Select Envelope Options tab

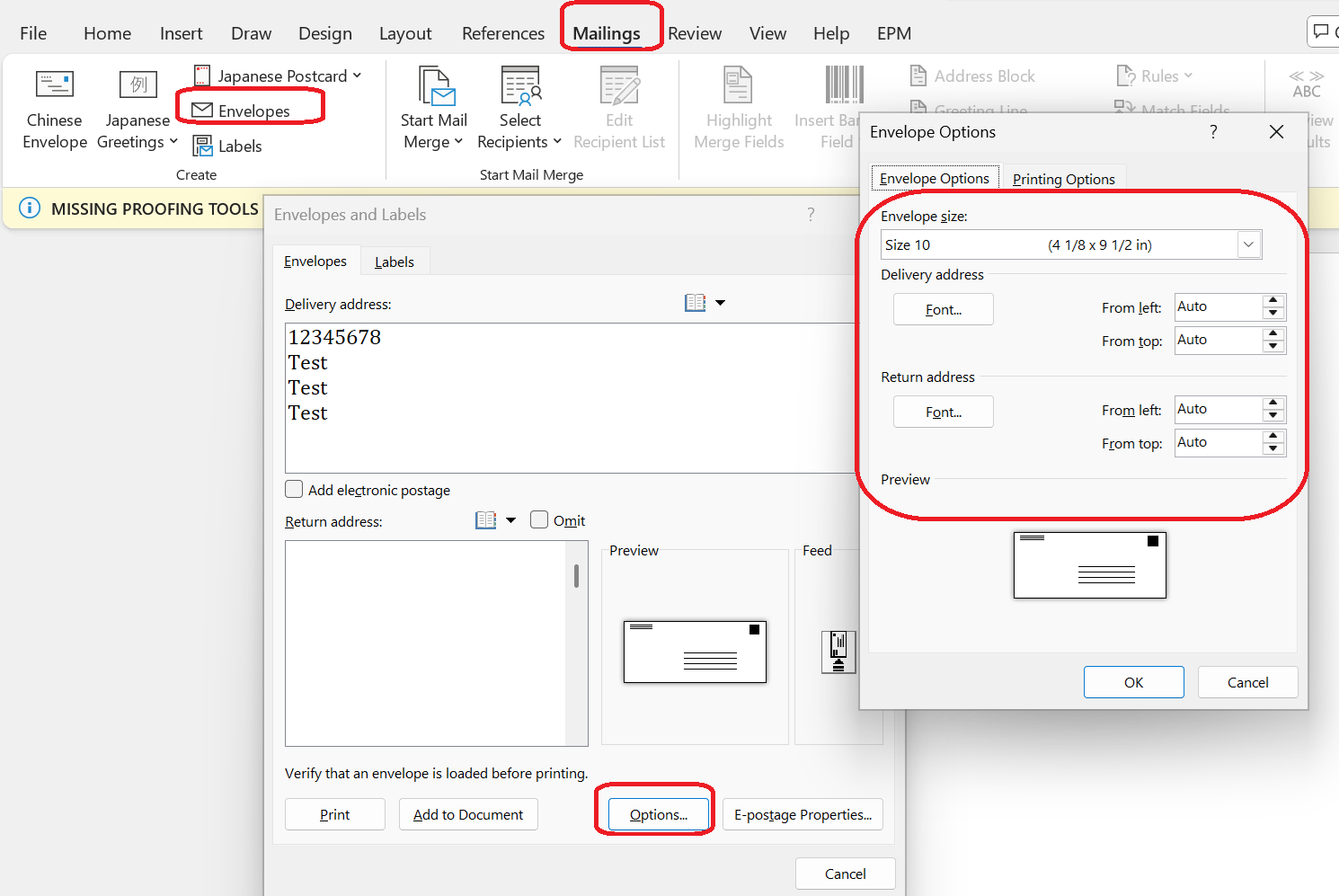pyautogui.click(x=935, y=178)
